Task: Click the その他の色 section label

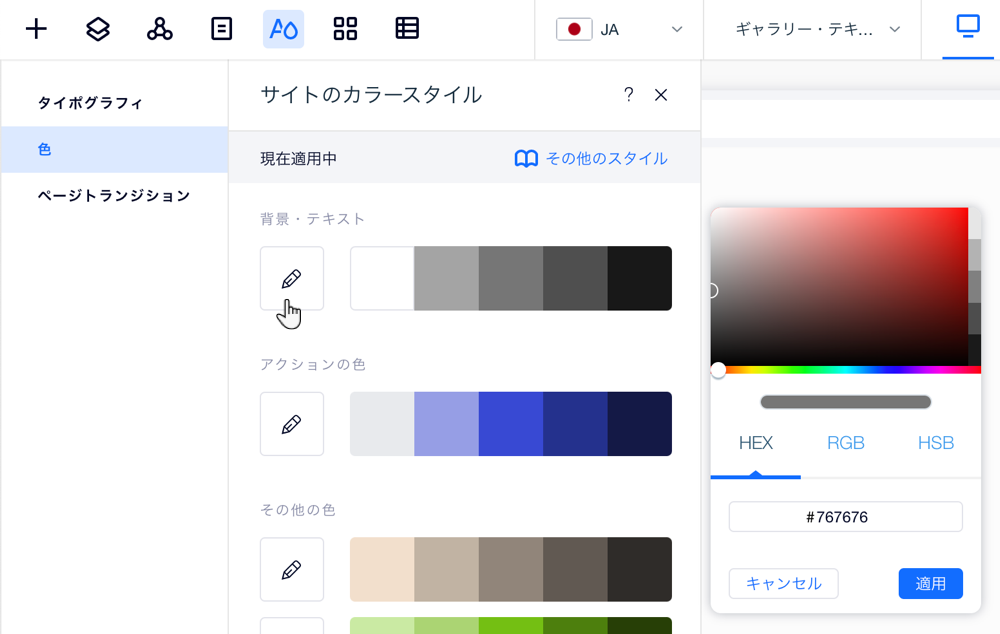Action: coord(298,510)
